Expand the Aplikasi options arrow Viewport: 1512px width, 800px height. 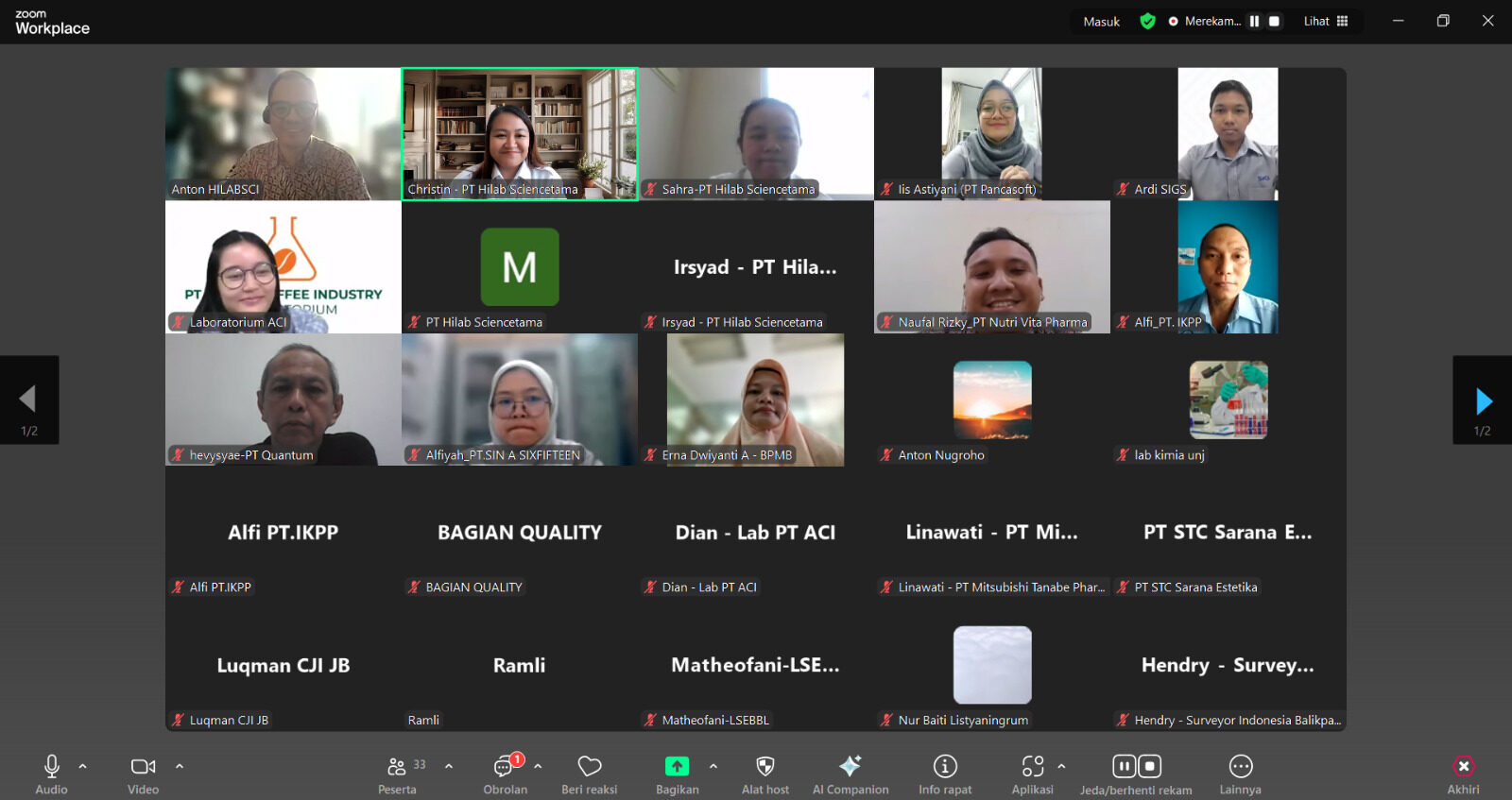click(1061, 766)
